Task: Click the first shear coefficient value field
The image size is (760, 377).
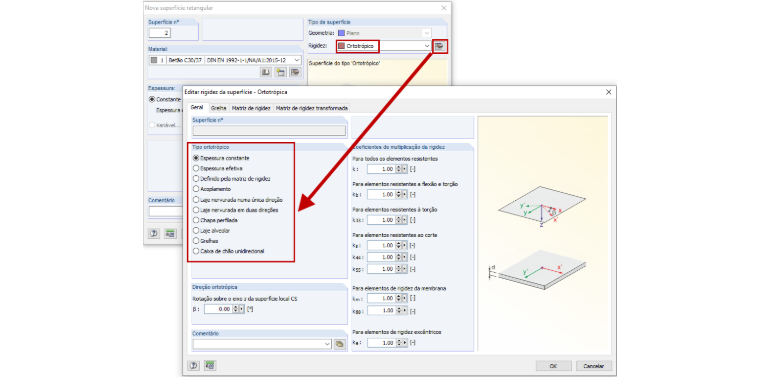Action: (381, 246)
